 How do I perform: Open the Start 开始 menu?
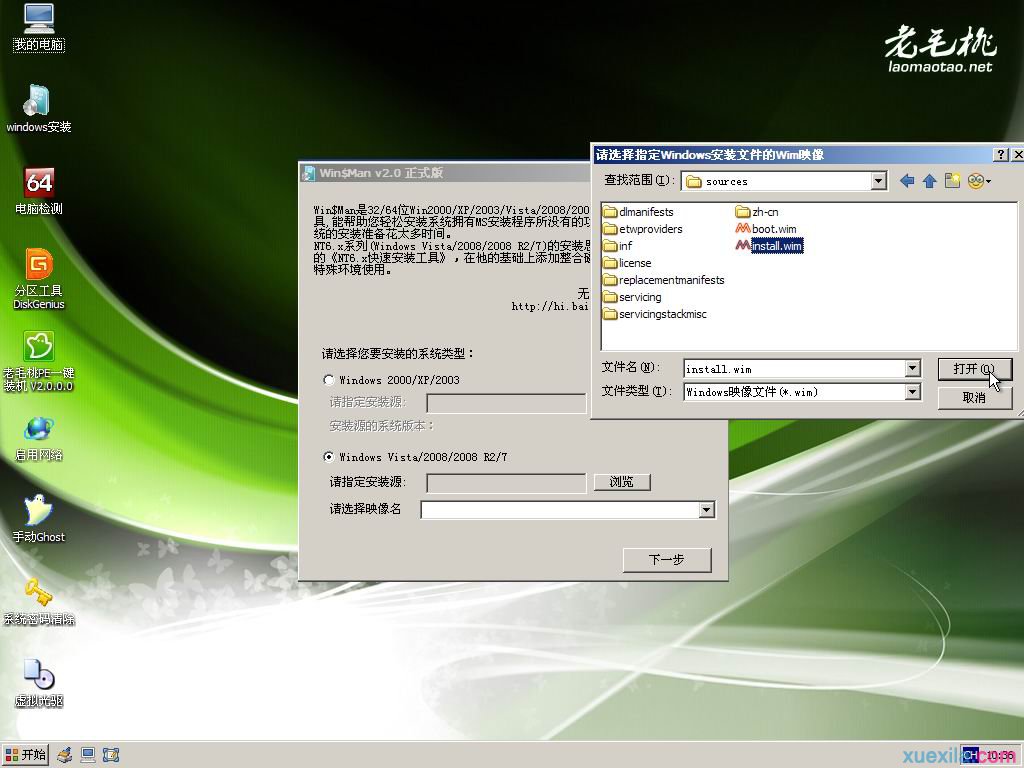coord(24,755)
